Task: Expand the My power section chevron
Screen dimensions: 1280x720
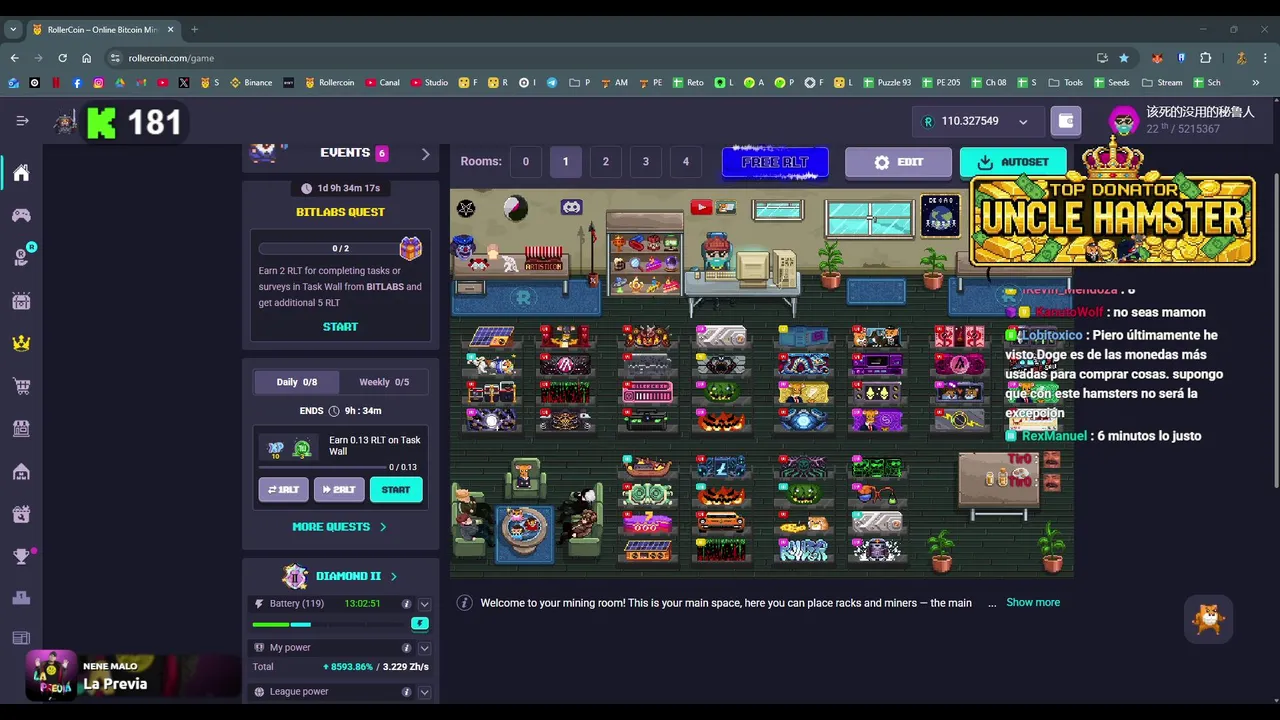Action: 424,648
